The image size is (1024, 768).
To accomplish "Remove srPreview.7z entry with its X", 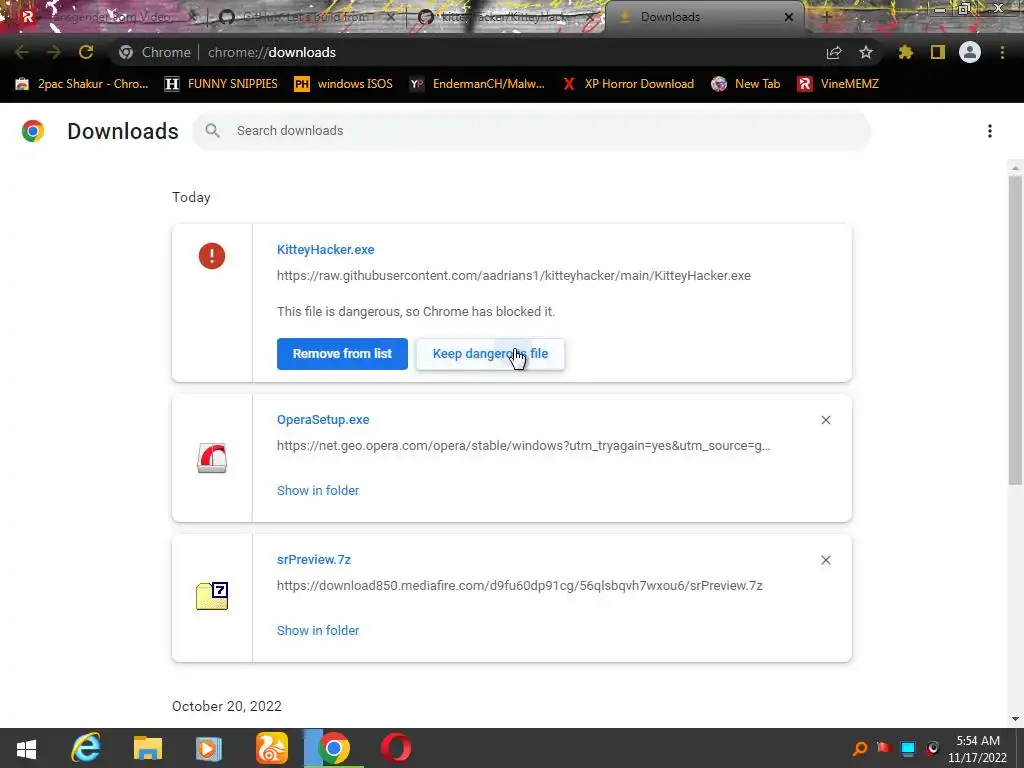I will click(x=825, y=560).
